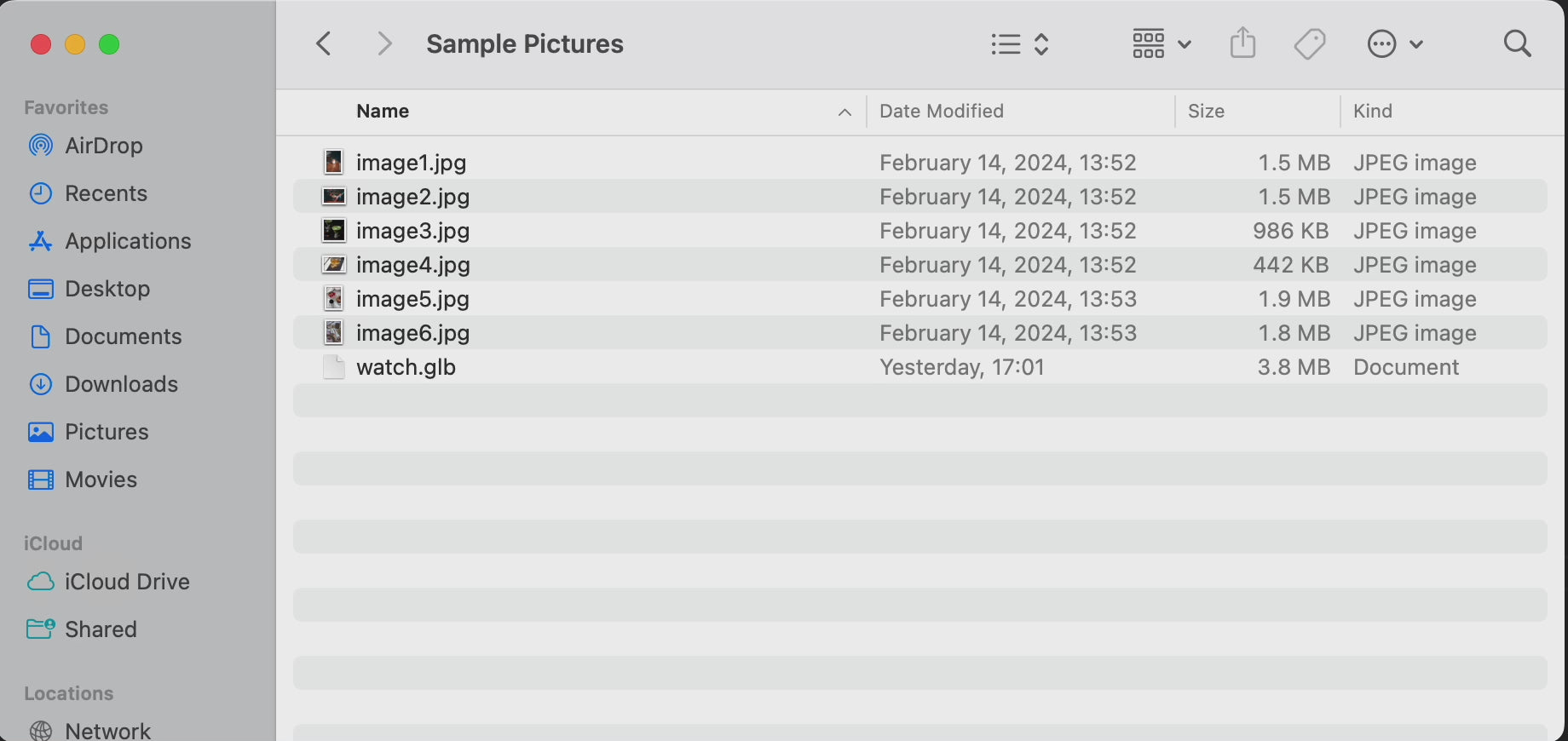Click the Share toolbar icon
The image size is (1568, 741).
coord(1242,43)
